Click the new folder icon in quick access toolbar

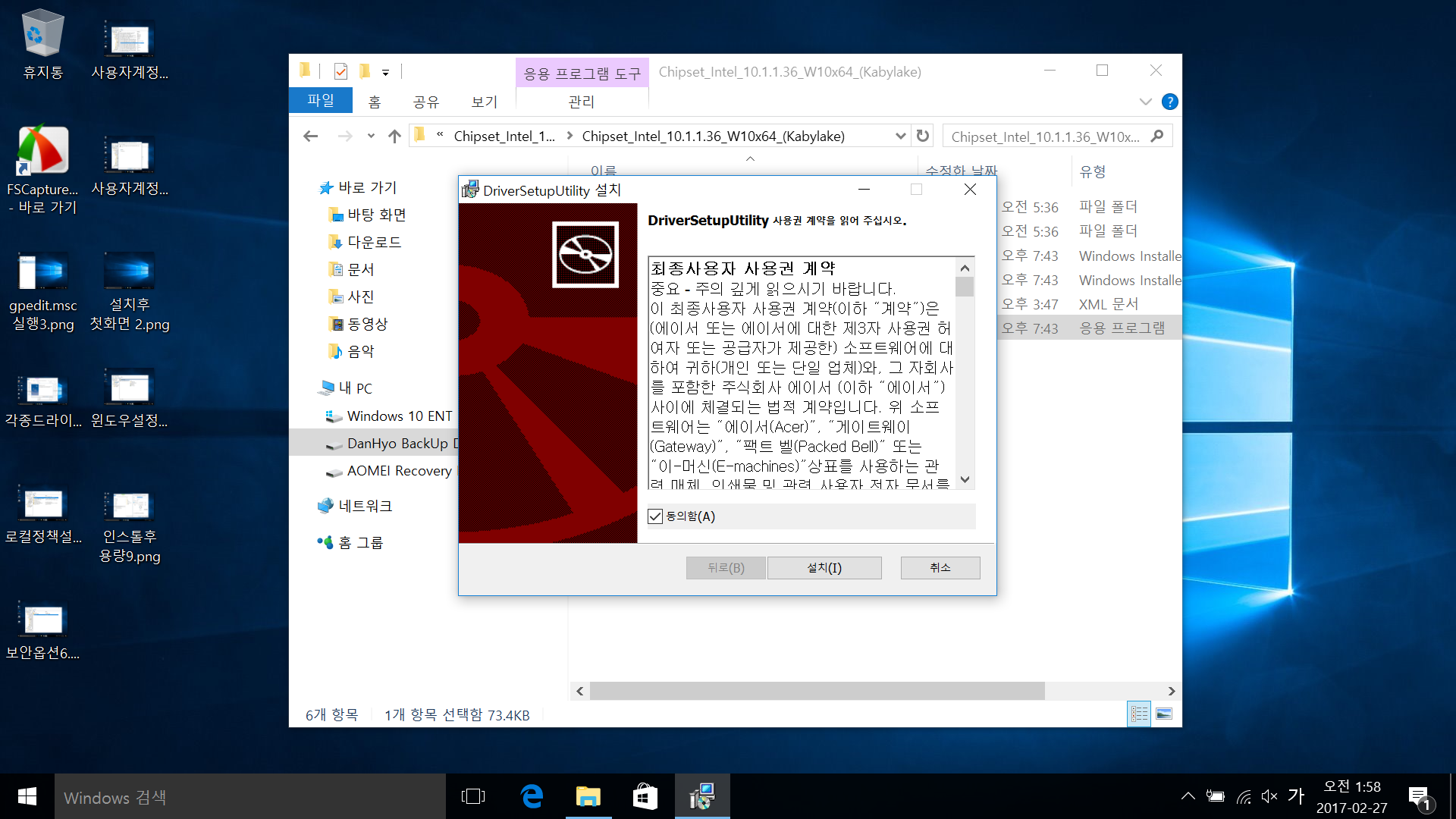[x=365, y=71]
